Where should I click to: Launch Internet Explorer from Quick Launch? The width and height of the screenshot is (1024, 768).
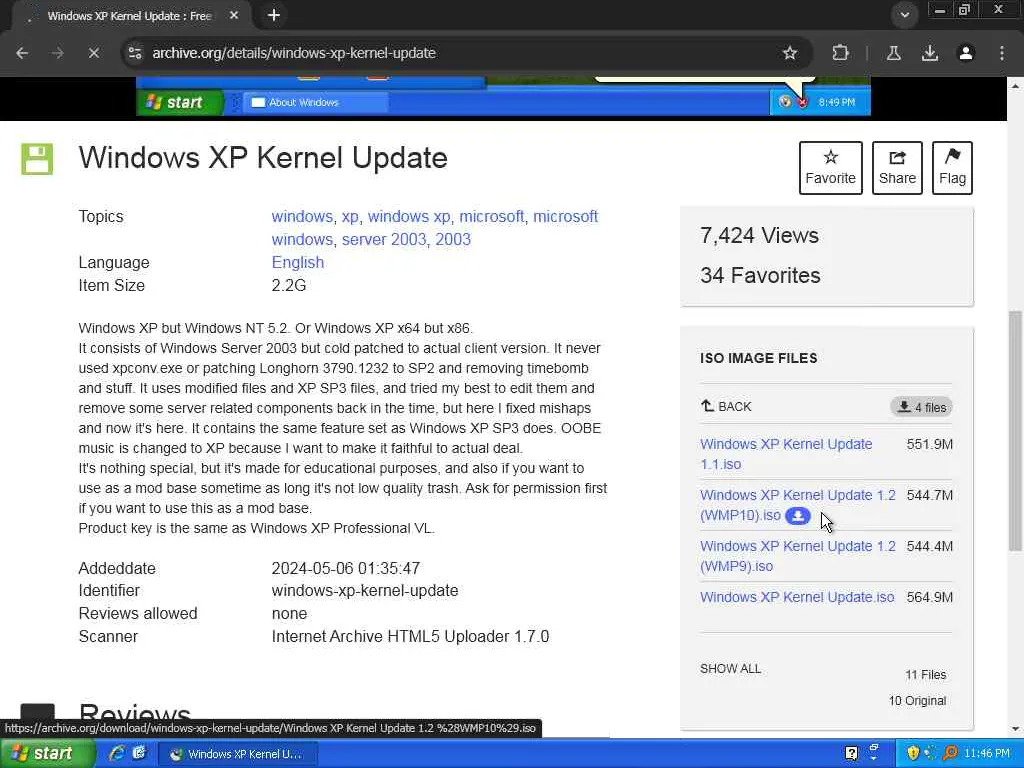pos(118,753)
